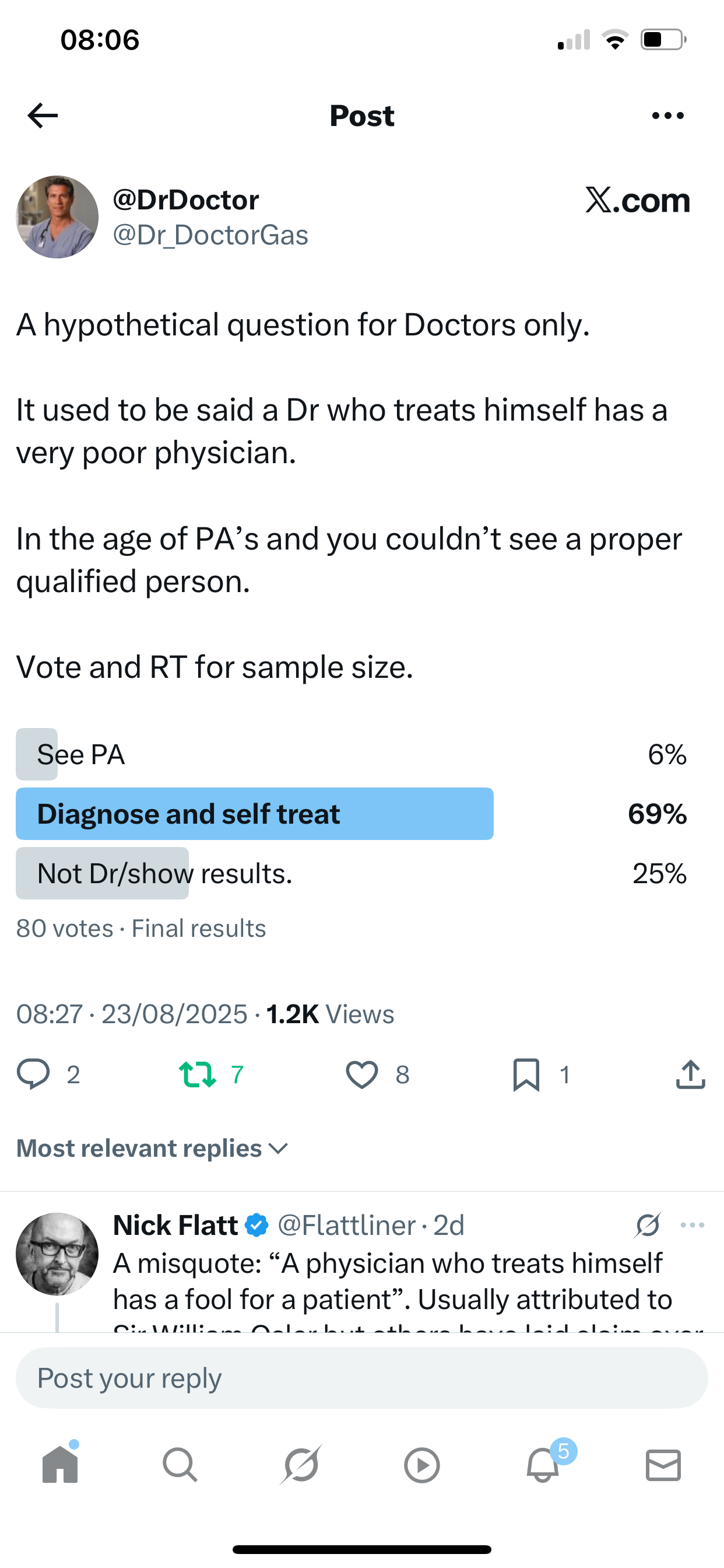Screen dimensions: 724x1568
Task: Tap the reply speech bubble icon
Action: click(x=33, y=1074)
